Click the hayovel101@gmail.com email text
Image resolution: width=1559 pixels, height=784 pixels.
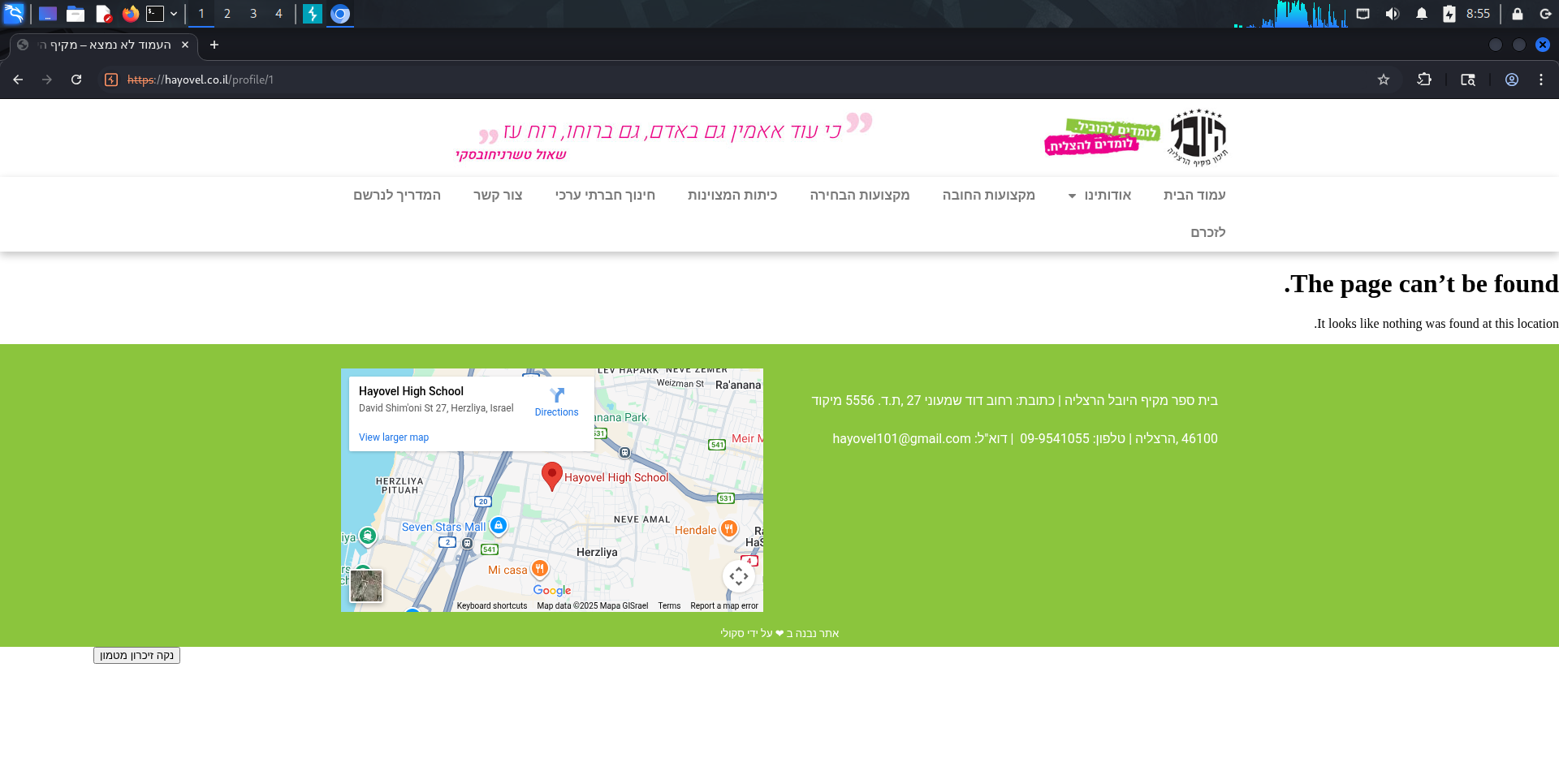901,438
